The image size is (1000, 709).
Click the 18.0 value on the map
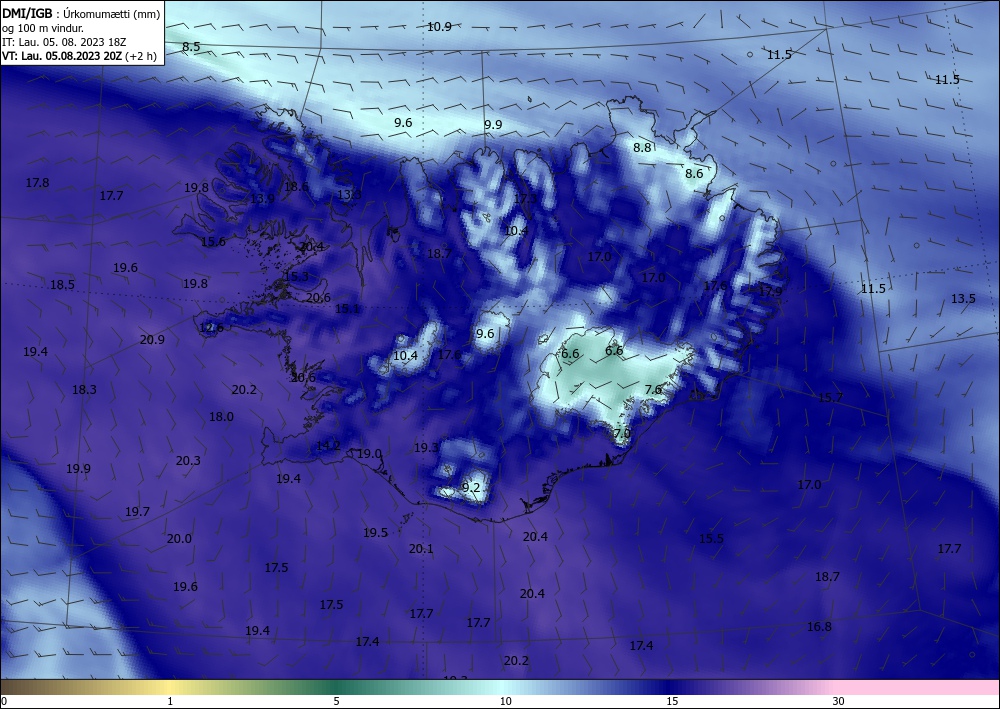point(221,417)
